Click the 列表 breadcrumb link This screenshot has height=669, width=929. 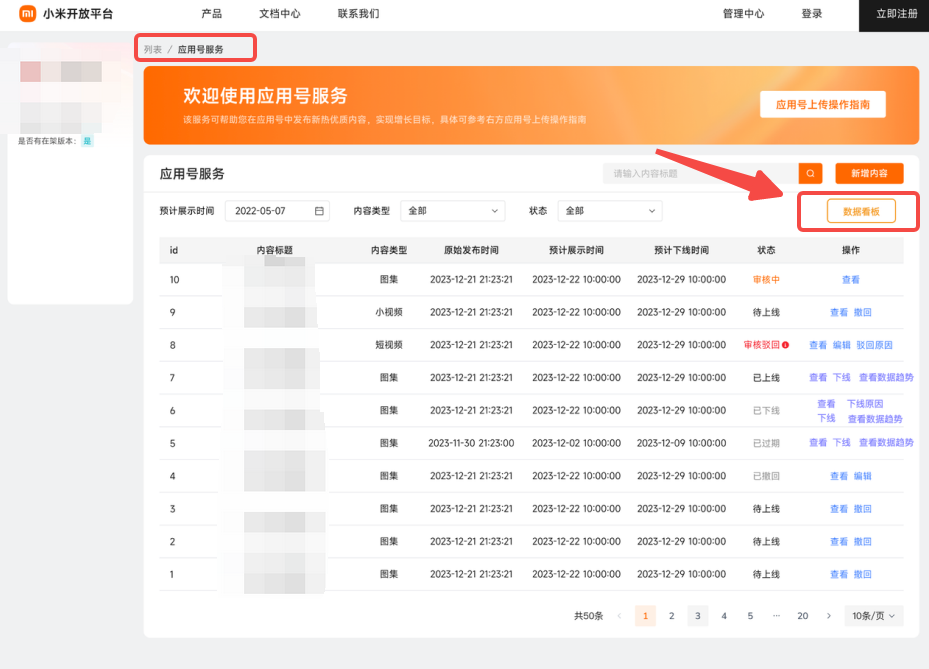coord(152,49)
